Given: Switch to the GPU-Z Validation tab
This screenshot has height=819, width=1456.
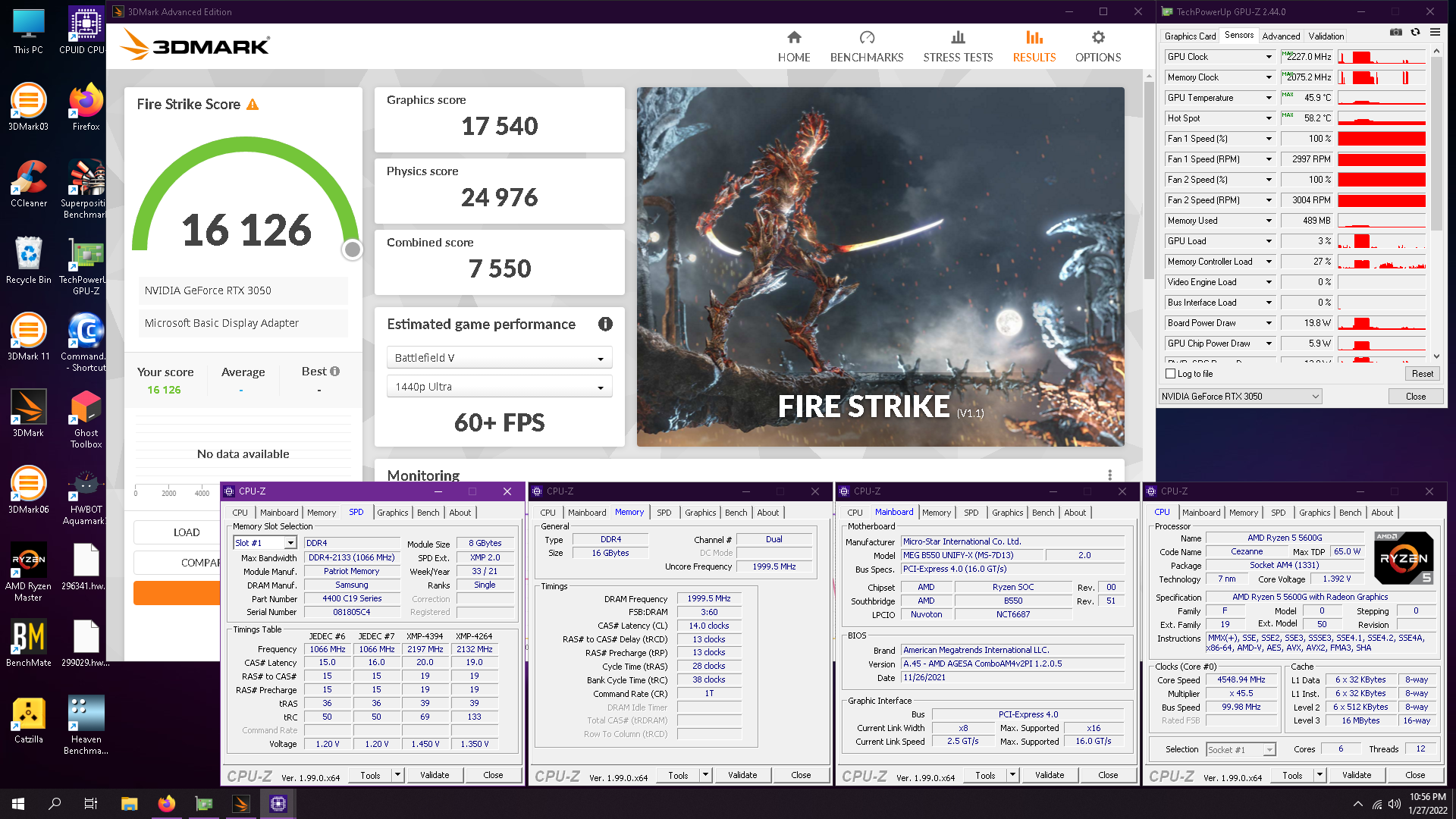Looking at the screenshot, I should (1326, 36).
